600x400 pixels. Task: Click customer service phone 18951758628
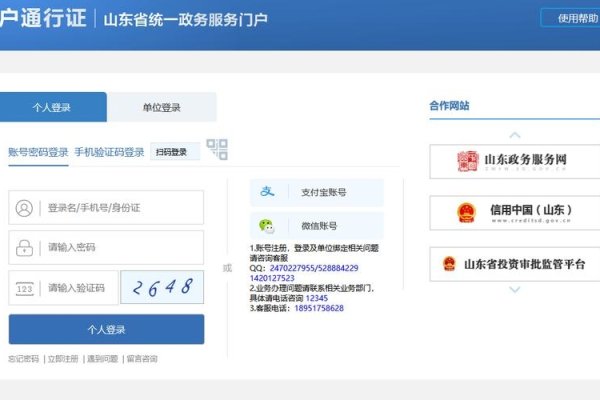tap(319, 308)
